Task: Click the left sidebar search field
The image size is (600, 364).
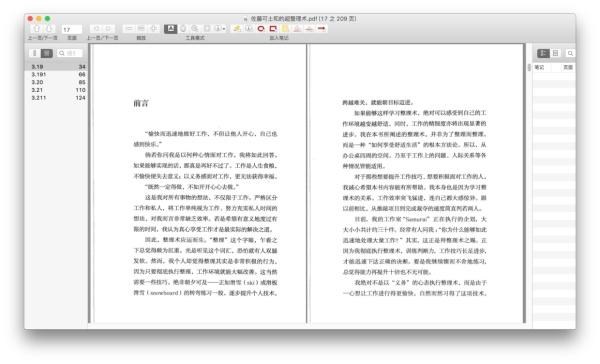Action: [x=70, y=53]
